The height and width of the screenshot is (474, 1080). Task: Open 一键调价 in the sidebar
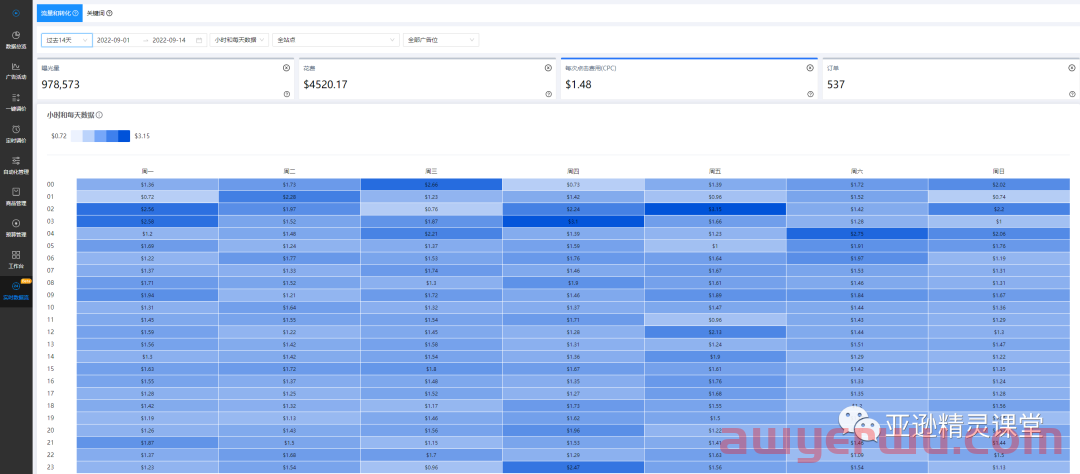click(x=16, y=103)
